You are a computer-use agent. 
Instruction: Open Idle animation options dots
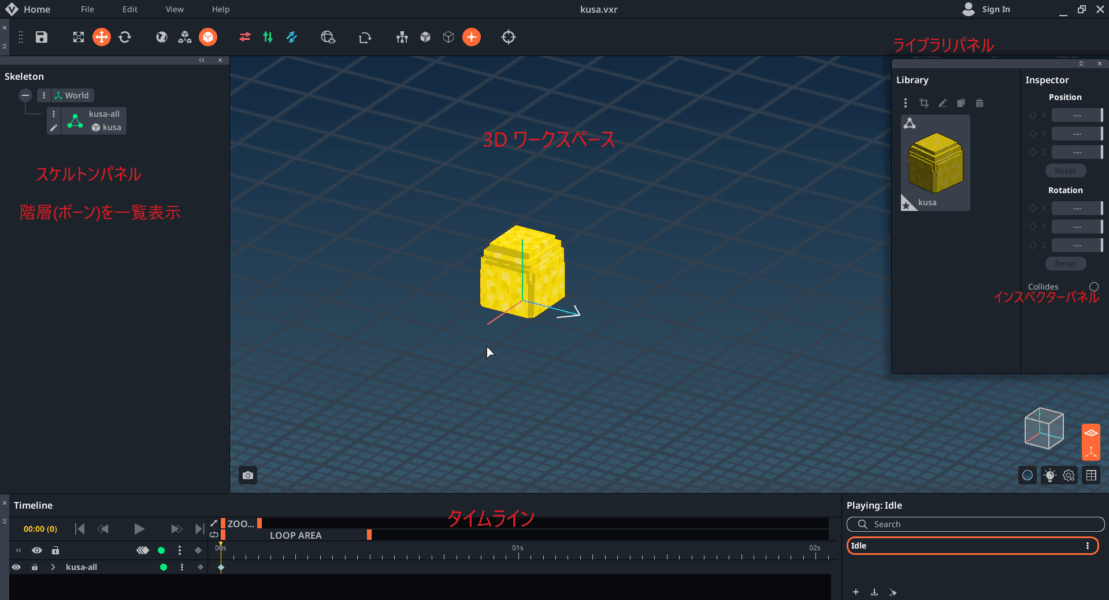point(1088,546)
